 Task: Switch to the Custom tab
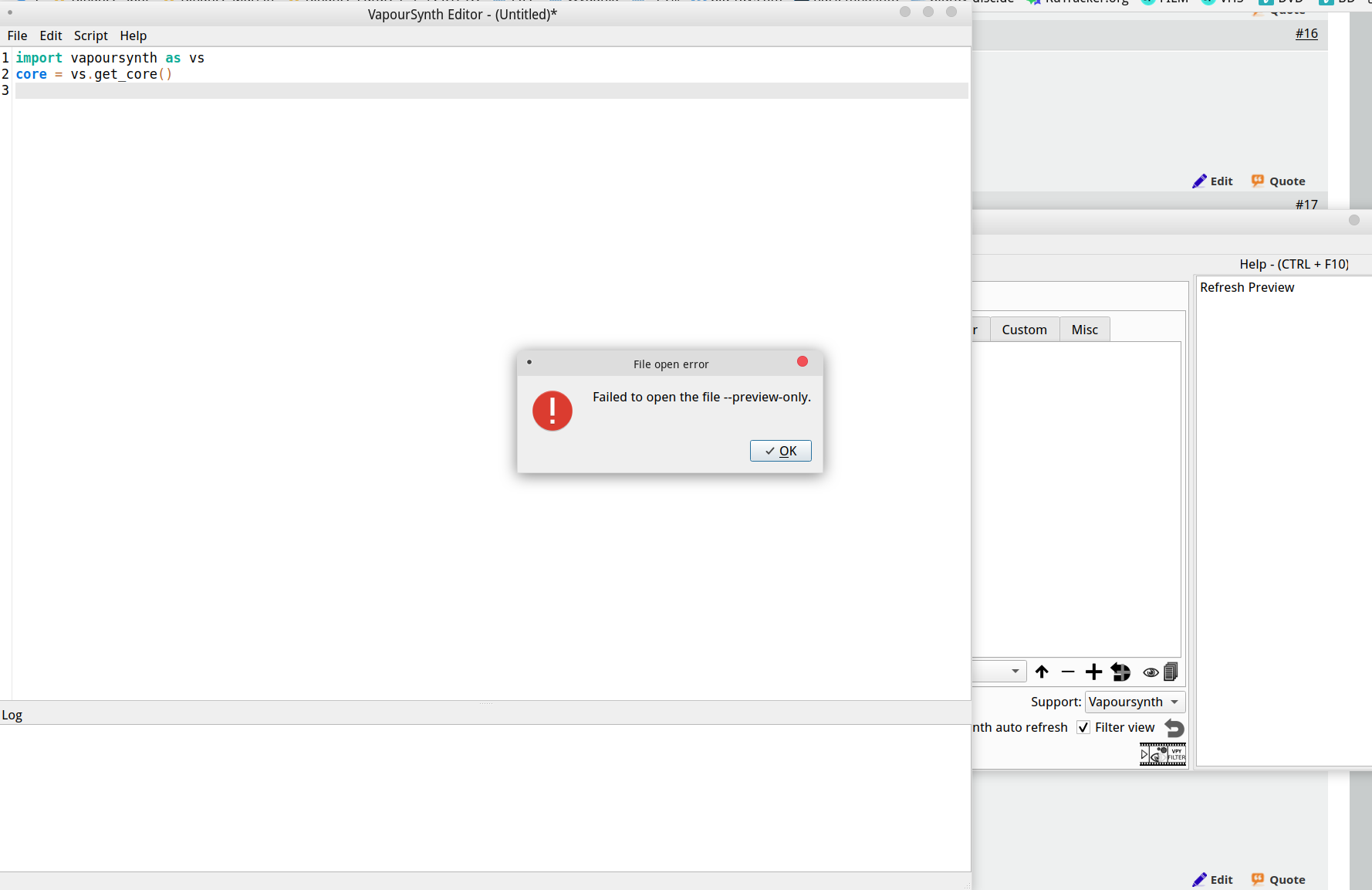[x=1024, y=330]
